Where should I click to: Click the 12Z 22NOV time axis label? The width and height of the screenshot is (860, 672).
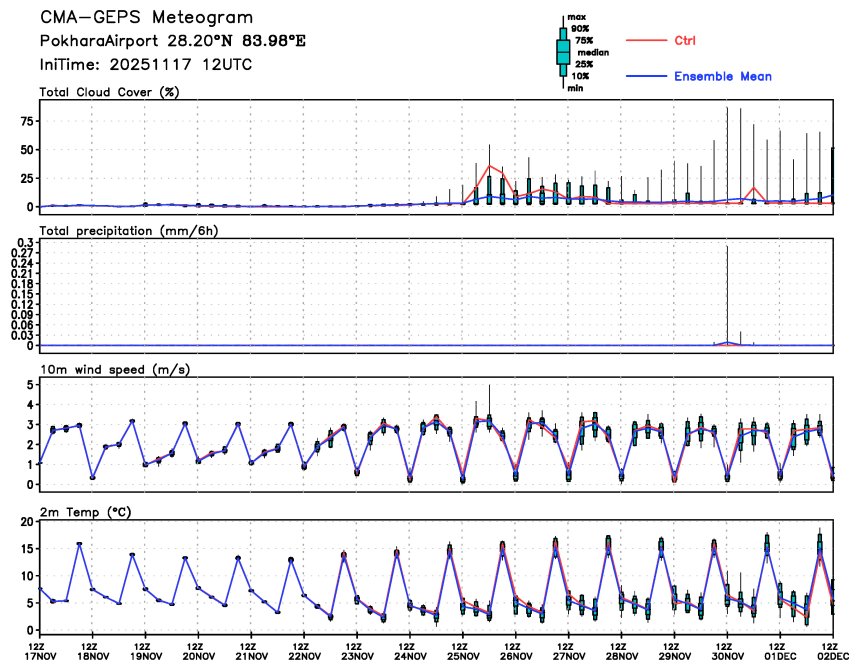(x=304, y=652)
